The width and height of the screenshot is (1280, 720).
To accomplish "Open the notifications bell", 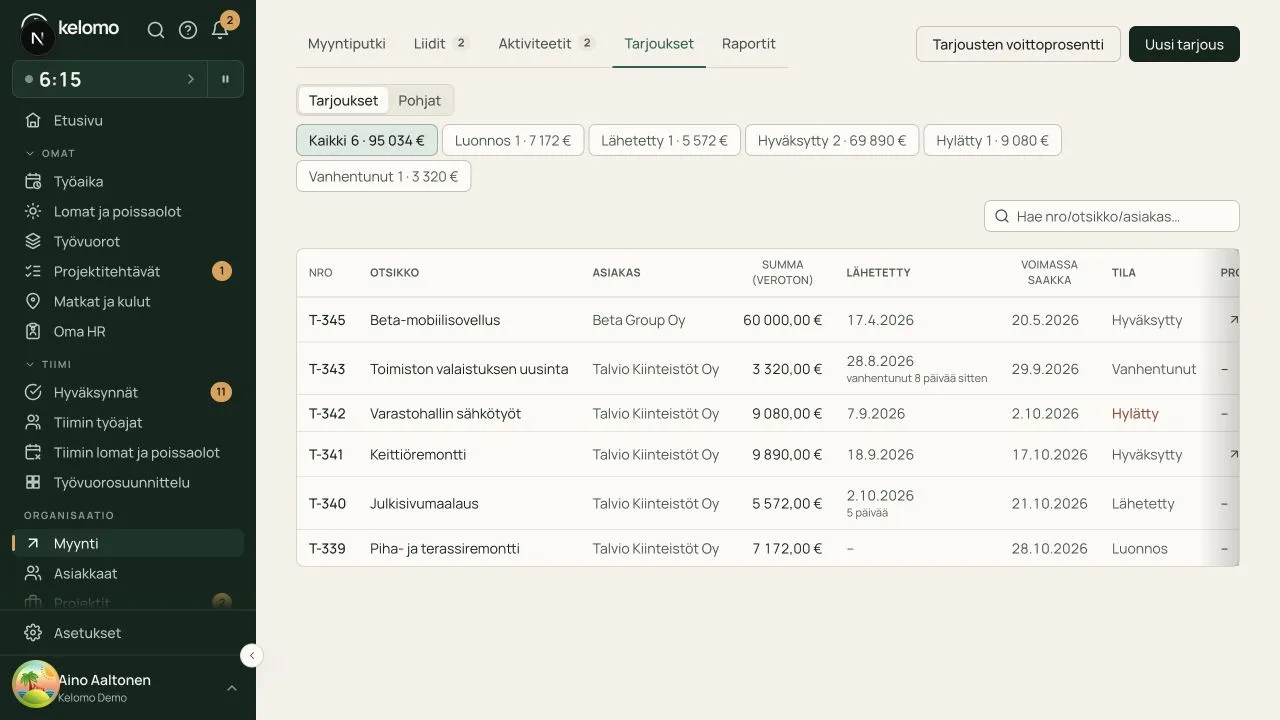I will [220, 30].
